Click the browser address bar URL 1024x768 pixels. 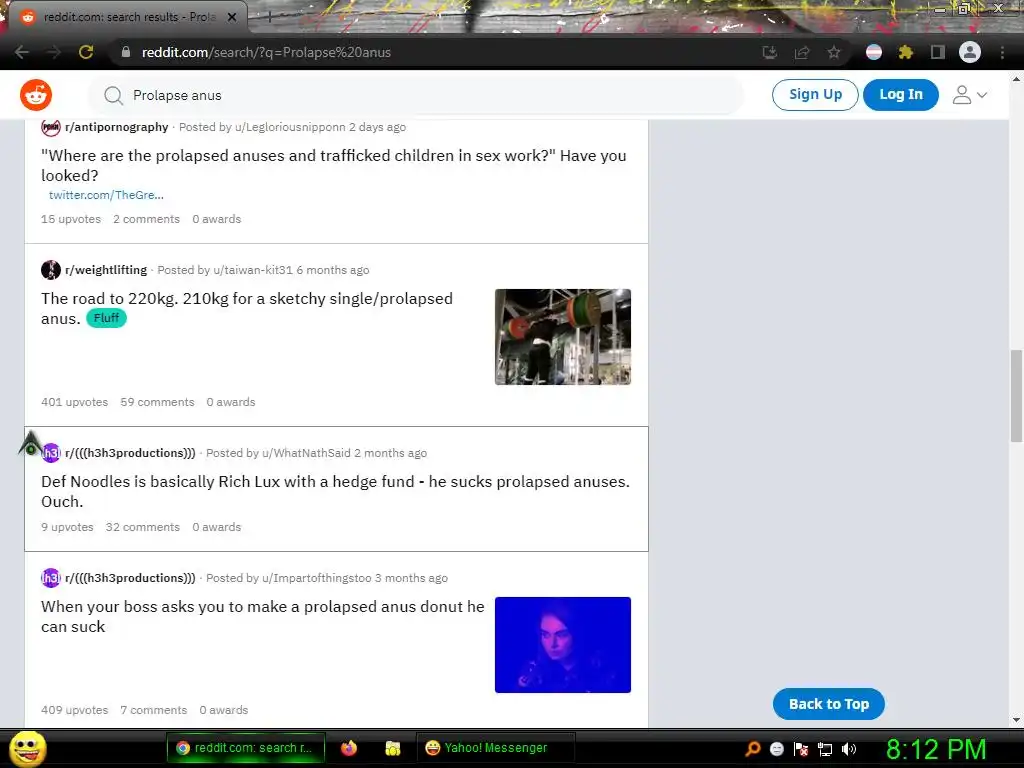(266, 52)
